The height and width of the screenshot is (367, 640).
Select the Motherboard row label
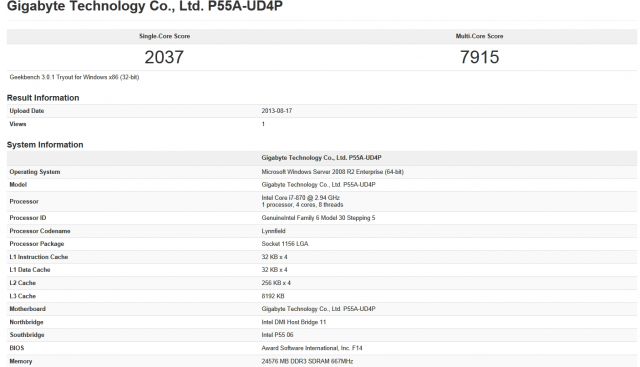click(x=27, y=309)
